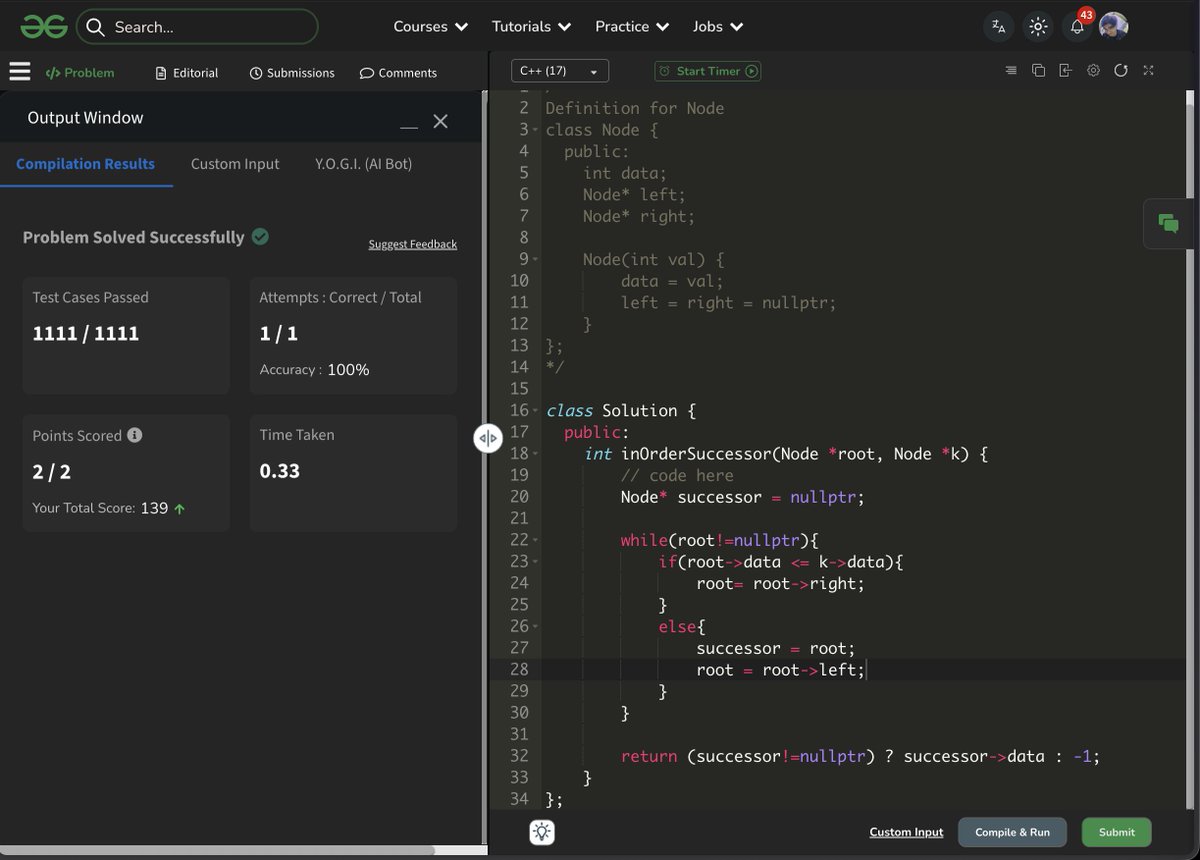This screenshot has width=1200, height=860.
Task: Click the Problem Solved Successfully heading
Action: pos(134,237)
